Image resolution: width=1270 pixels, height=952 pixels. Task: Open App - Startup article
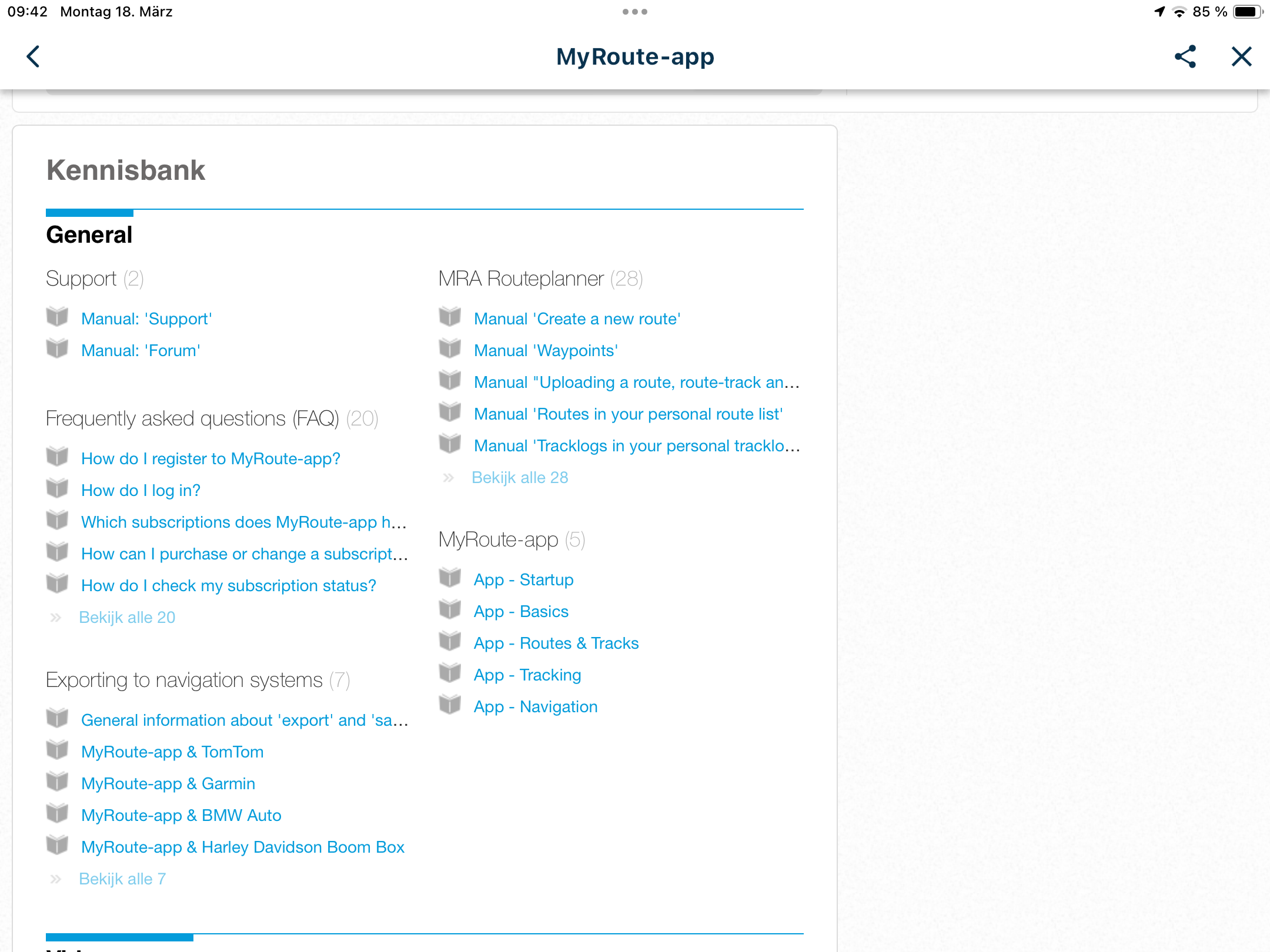(523, 579)
